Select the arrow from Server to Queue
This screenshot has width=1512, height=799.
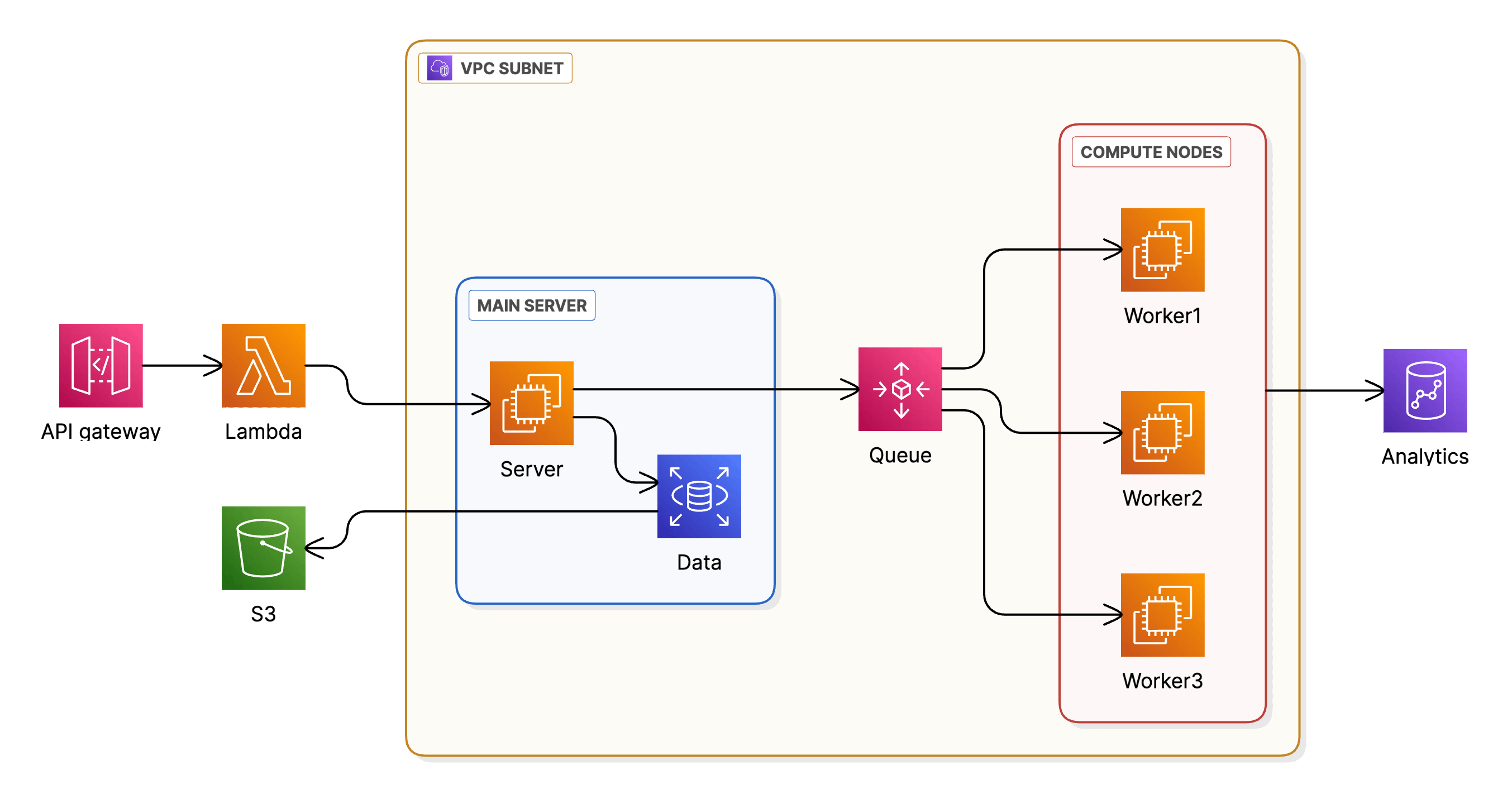coord(716,389)
